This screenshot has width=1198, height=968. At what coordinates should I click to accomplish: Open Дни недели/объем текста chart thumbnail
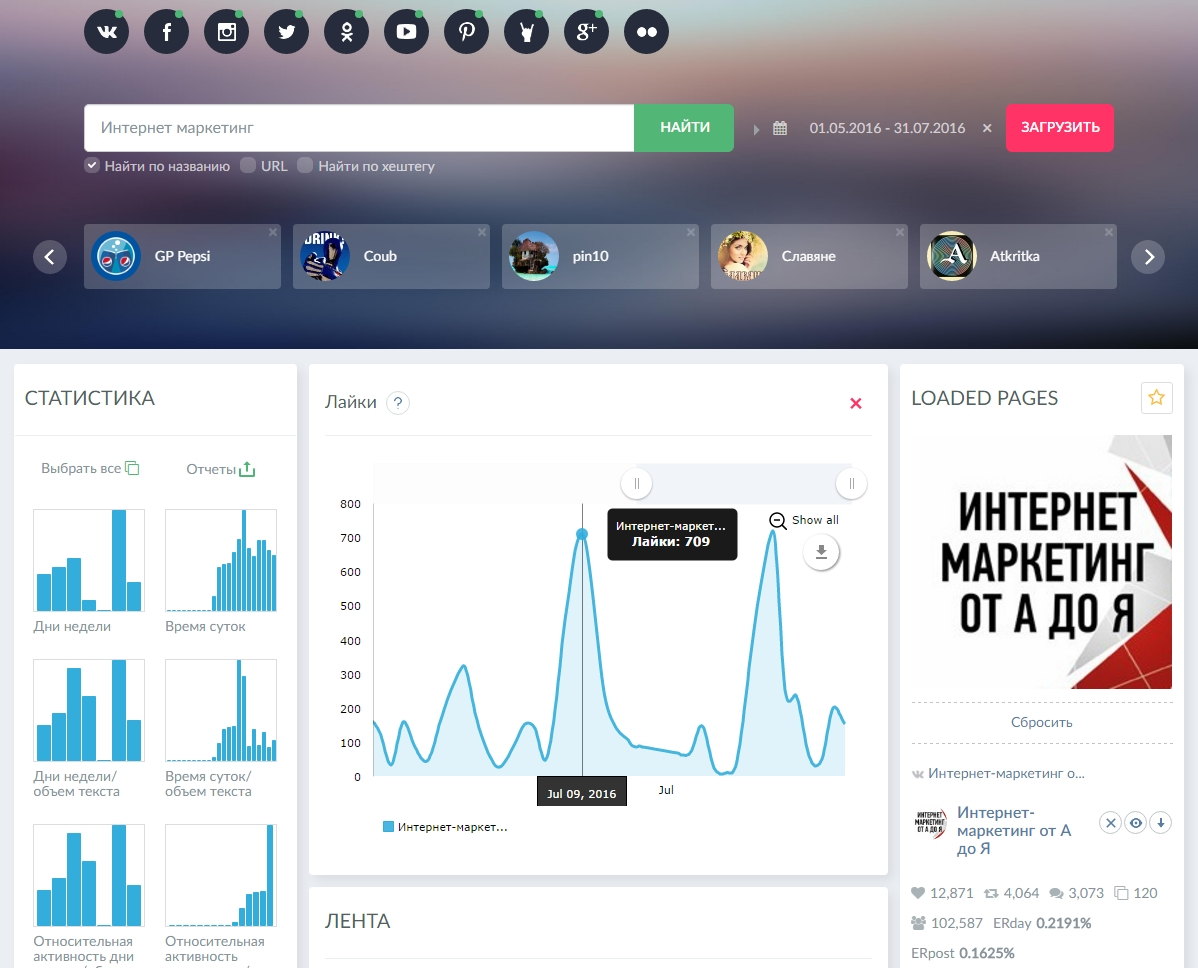pyautogui.click(x=89, y=711)
